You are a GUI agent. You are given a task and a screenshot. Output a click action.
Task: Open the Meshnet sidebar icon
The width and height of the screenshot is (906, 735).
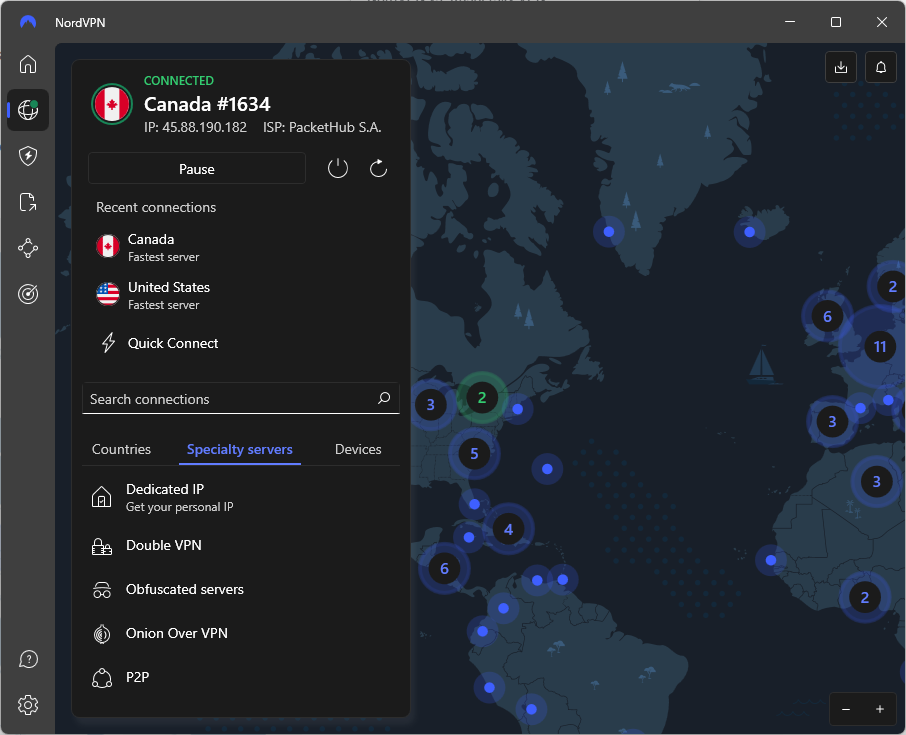click(28, 248)
